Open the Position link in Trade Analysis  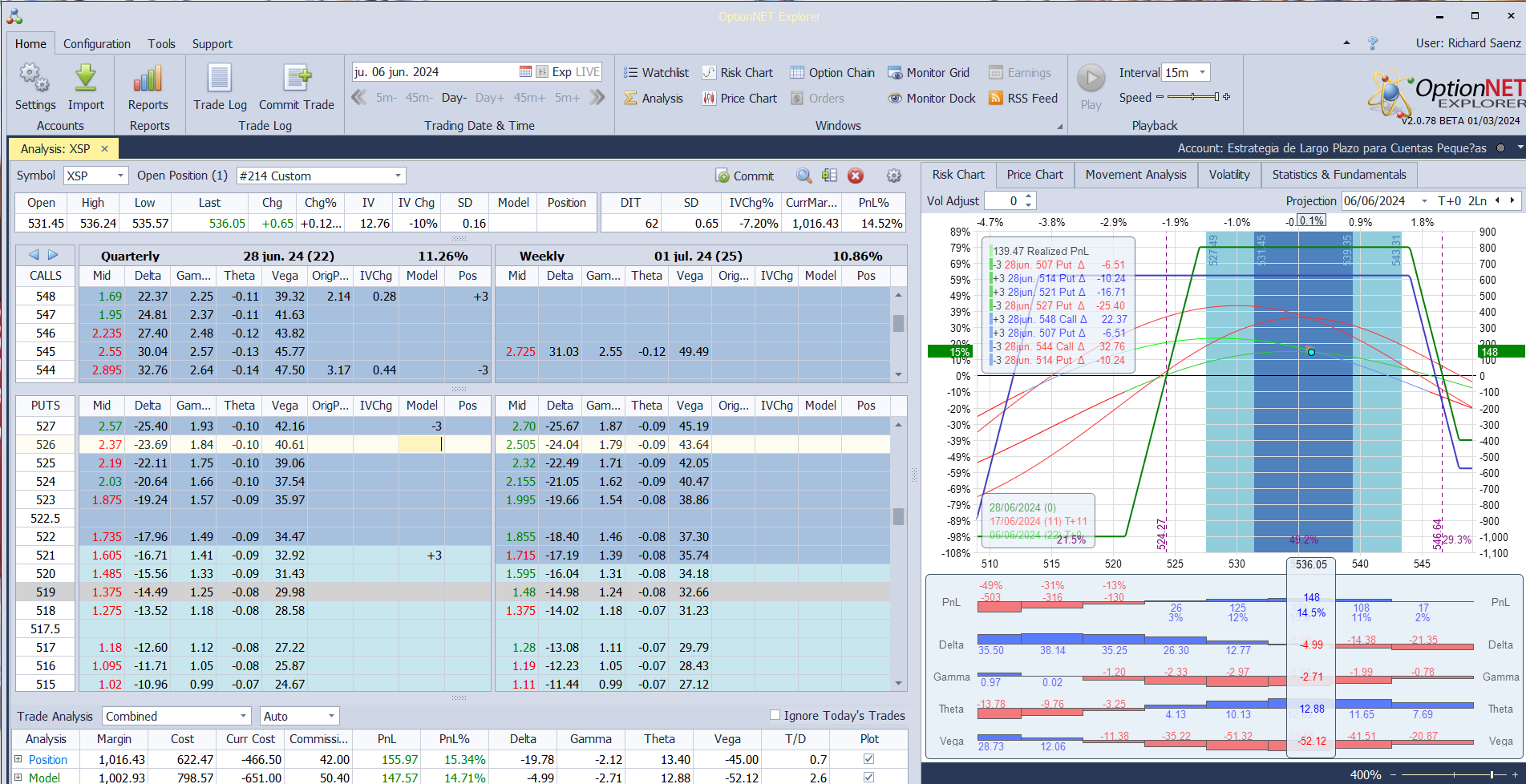(x=48, y=759)
